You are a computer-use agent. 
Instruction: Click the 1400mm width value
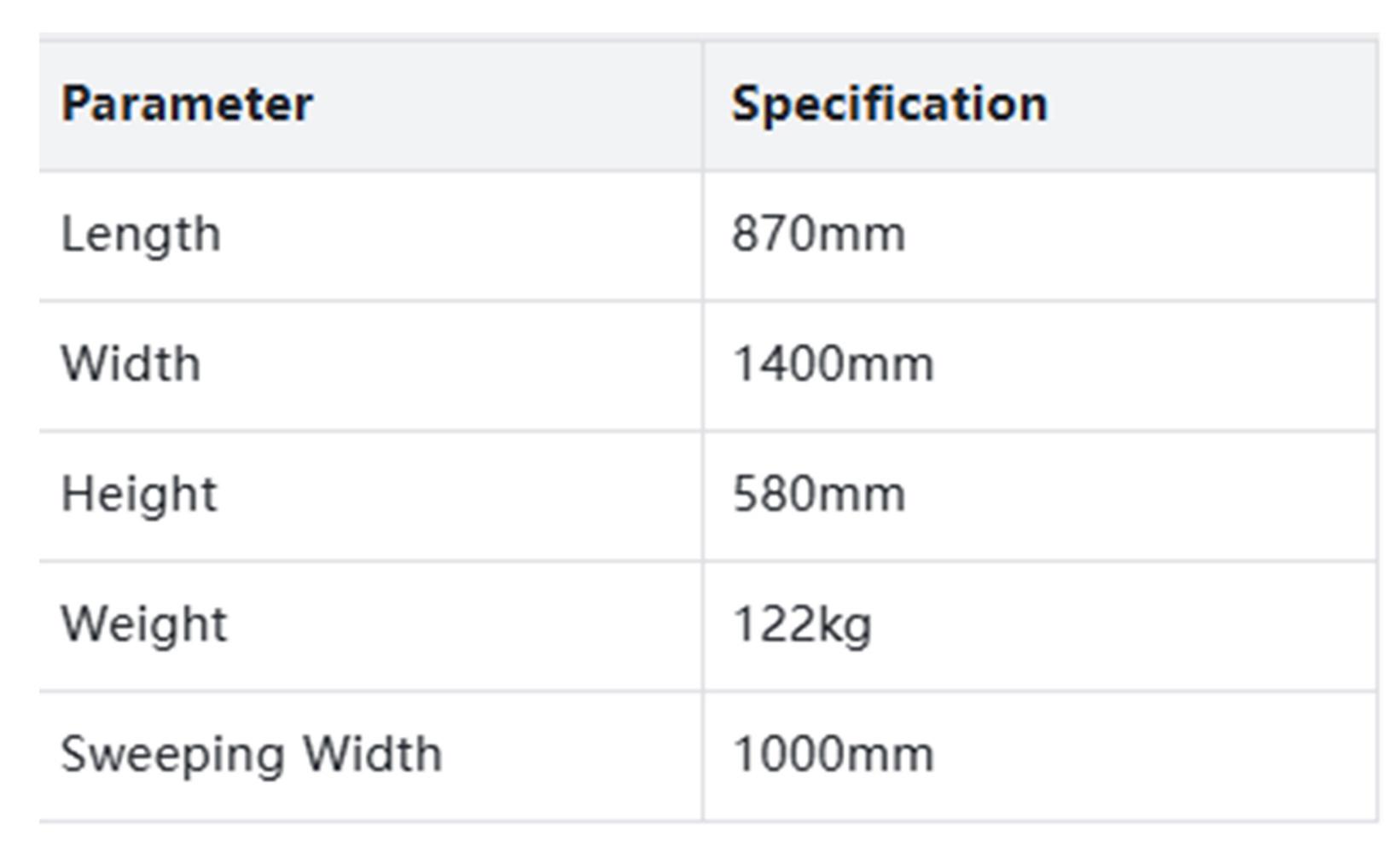pos(833,364)
